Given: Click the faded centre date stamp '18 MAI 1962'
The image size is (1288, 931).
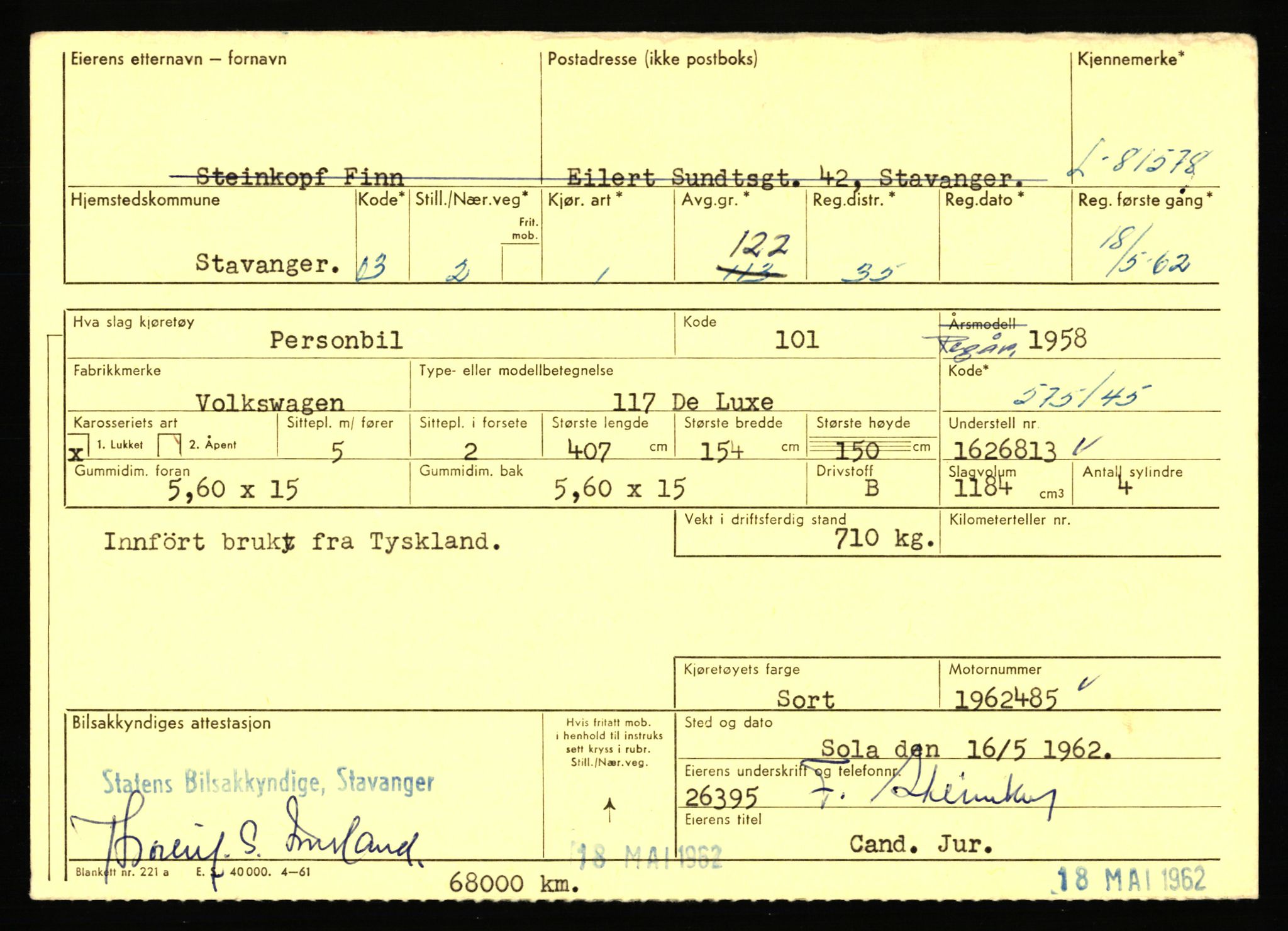Looking at the screenshot, I should coord(648,856).
